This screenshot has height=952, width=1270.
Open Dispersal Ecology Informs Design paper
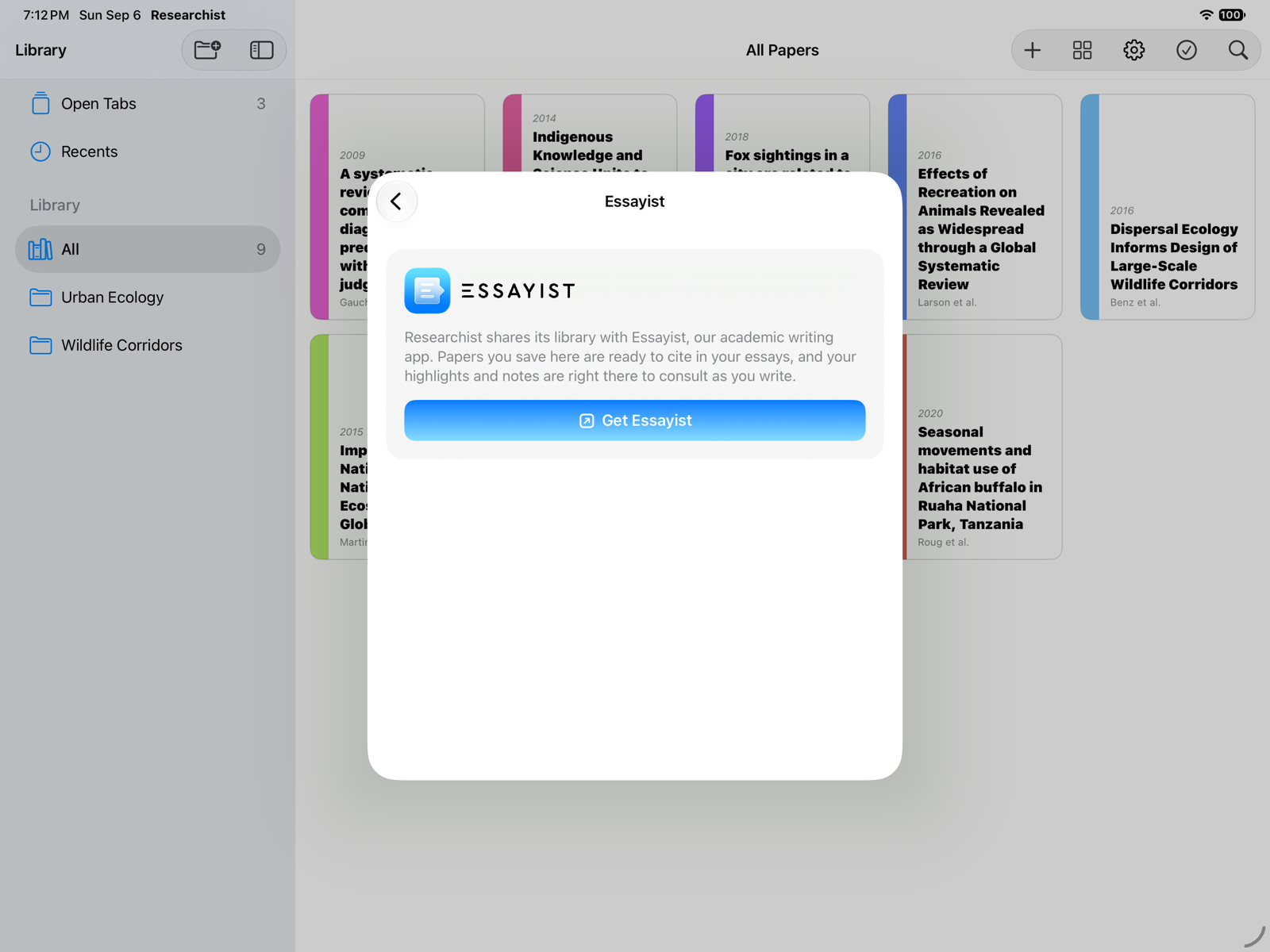pyautogui.click(x=1168, y=207)
